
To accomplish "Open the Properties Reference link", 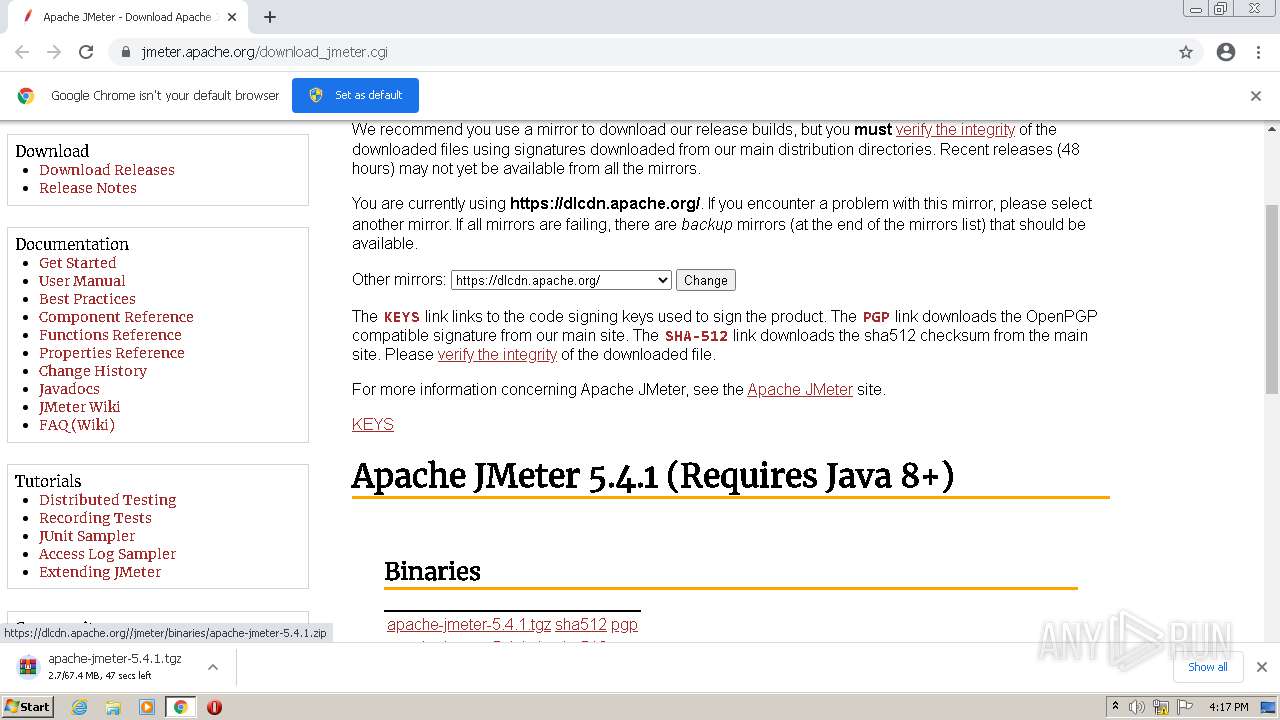I will pyautogui.click(x=112, y=353).
